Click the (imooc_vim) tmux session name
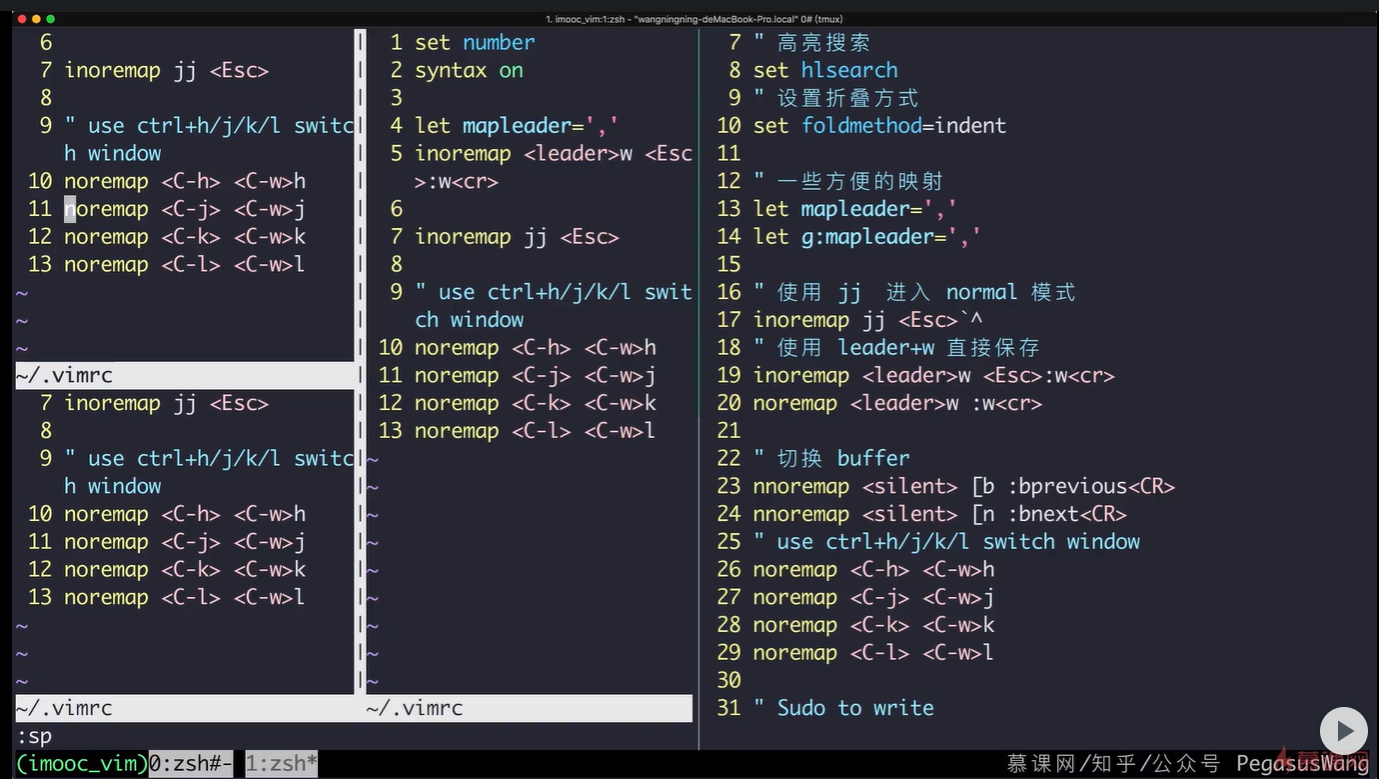This screenshot has width=1379, height=779. click(x=82, y=764)
